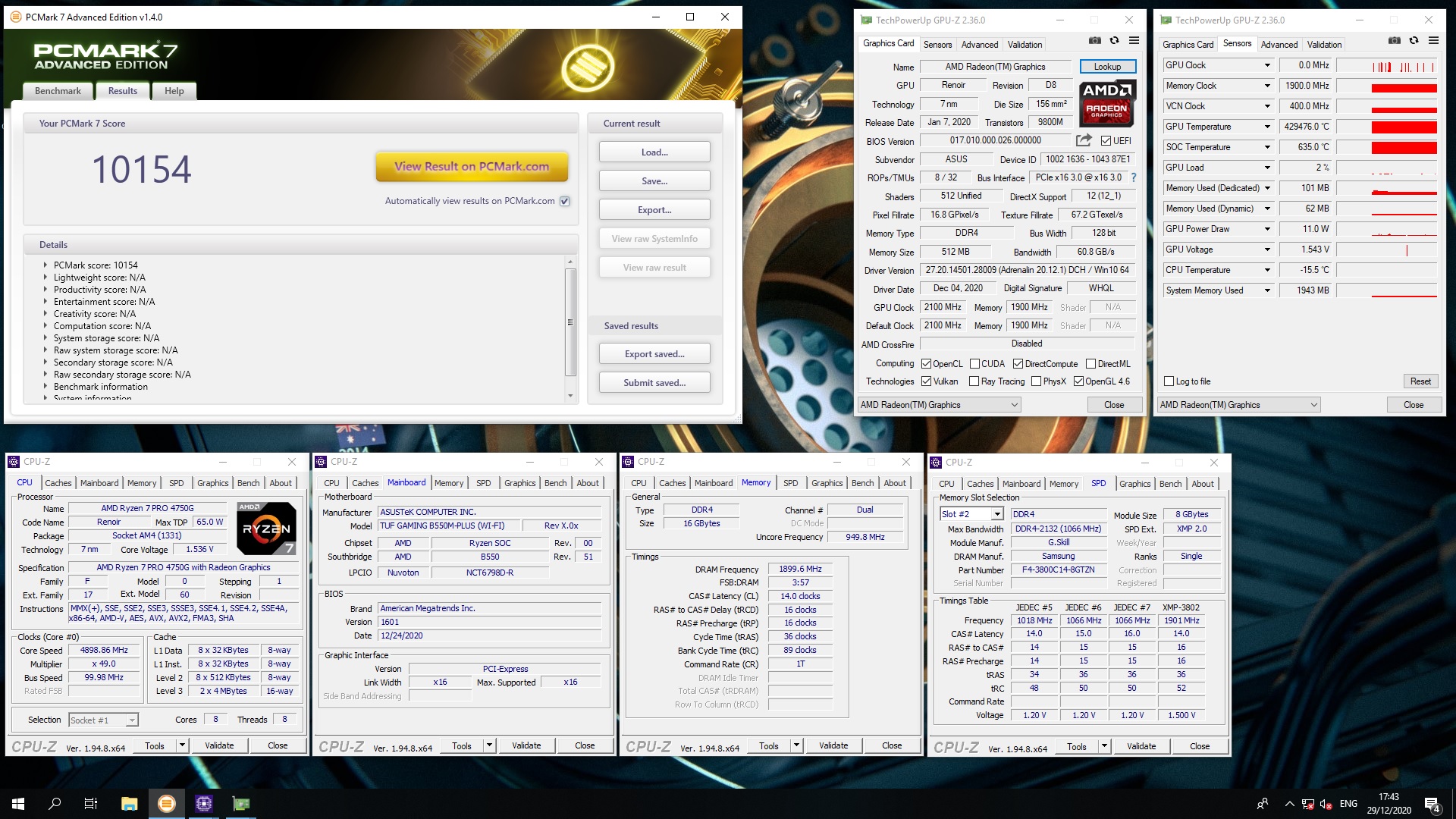Viewport: 1456px width, 819px height.
Task: Click the GPU Load sensor graph
Action: point(1387,168)
